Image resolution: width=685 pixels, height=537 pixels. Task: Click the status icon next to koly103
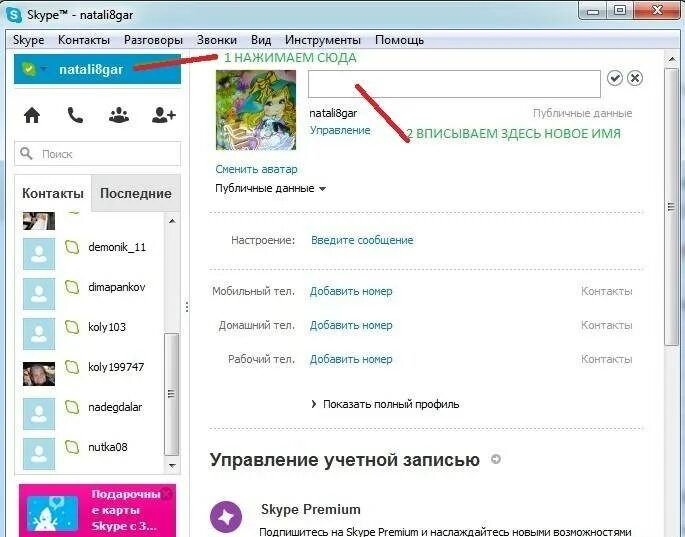(x=72, y=327)
